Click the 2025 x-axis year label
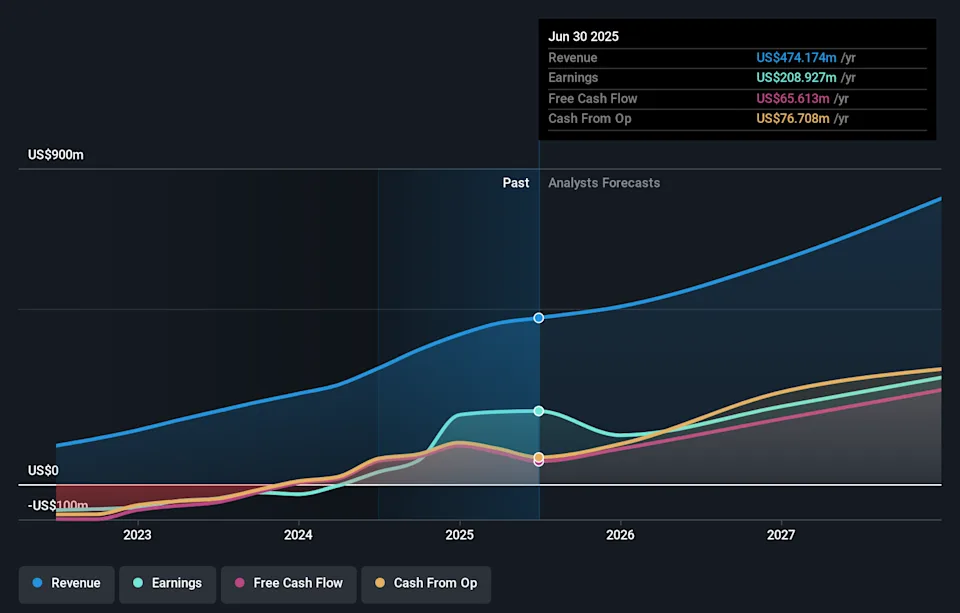 [459, 535]
